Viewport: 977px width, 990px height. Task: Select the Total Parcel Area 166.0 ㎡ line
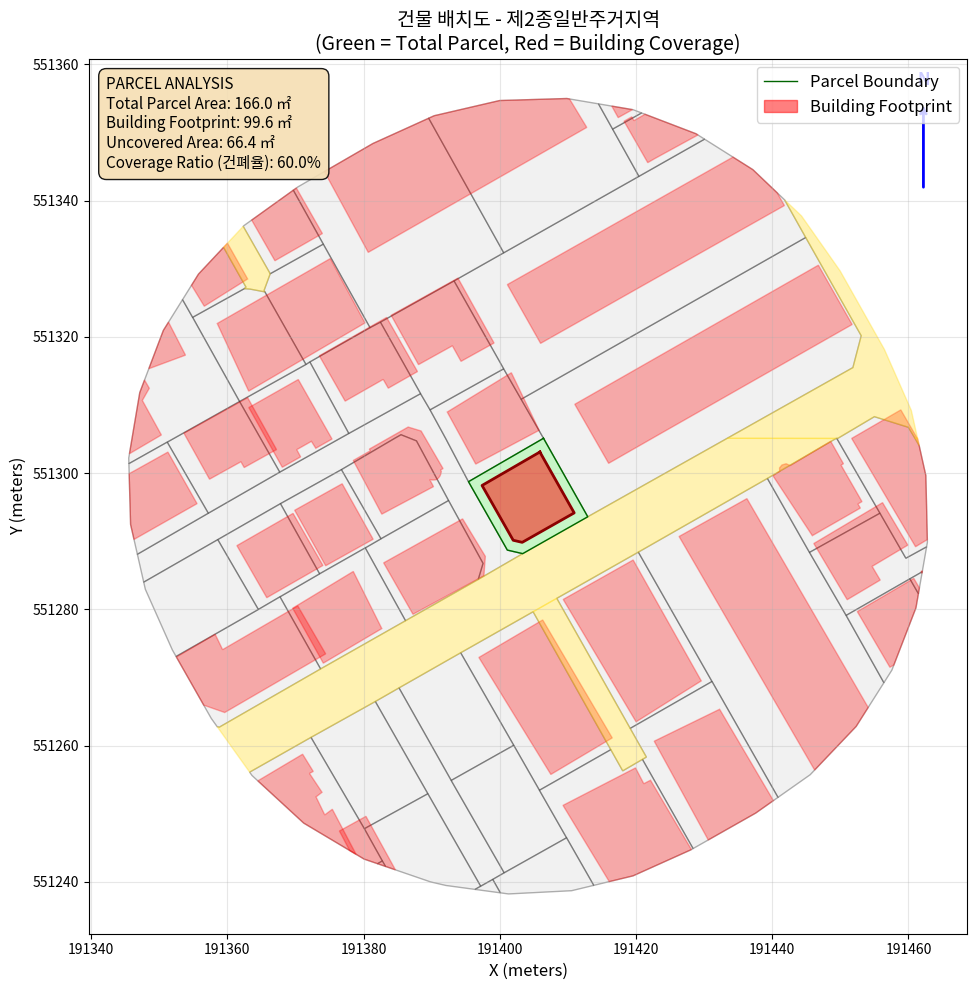click(198, 103)
